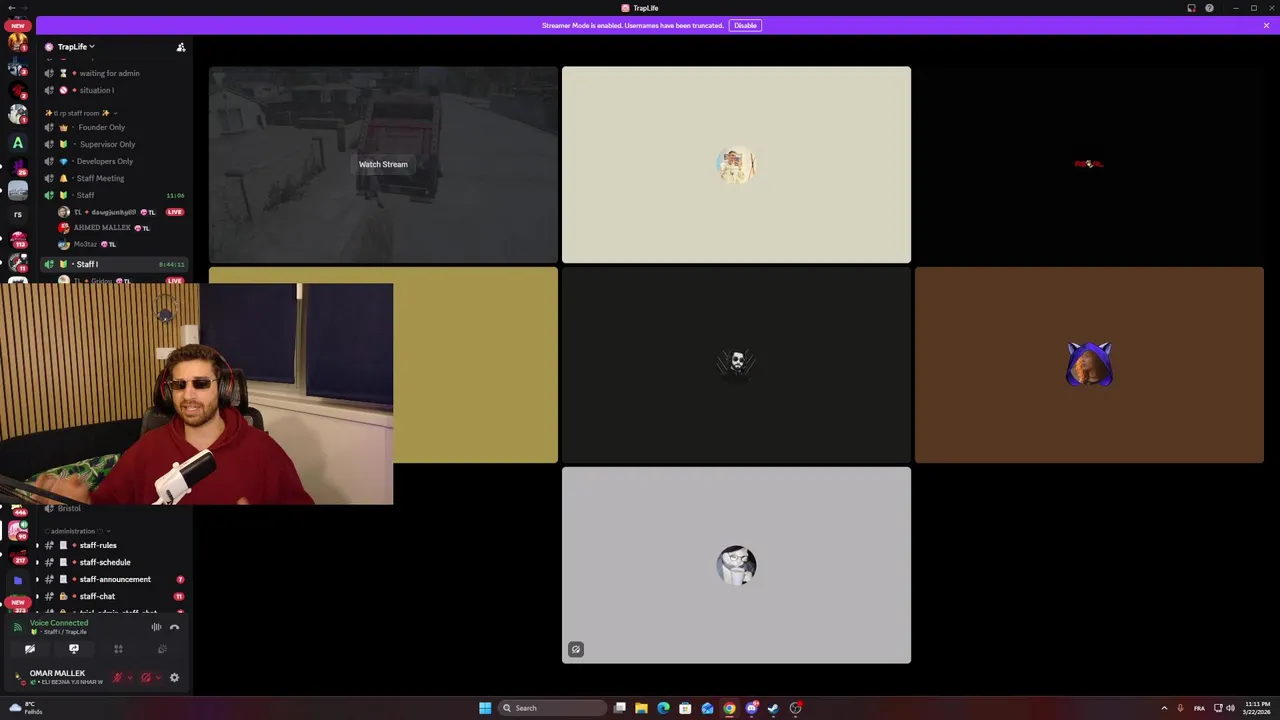1280x720 pixels.
Task: Open Discord inbox icon in title bar
Action: [1191, 8]
